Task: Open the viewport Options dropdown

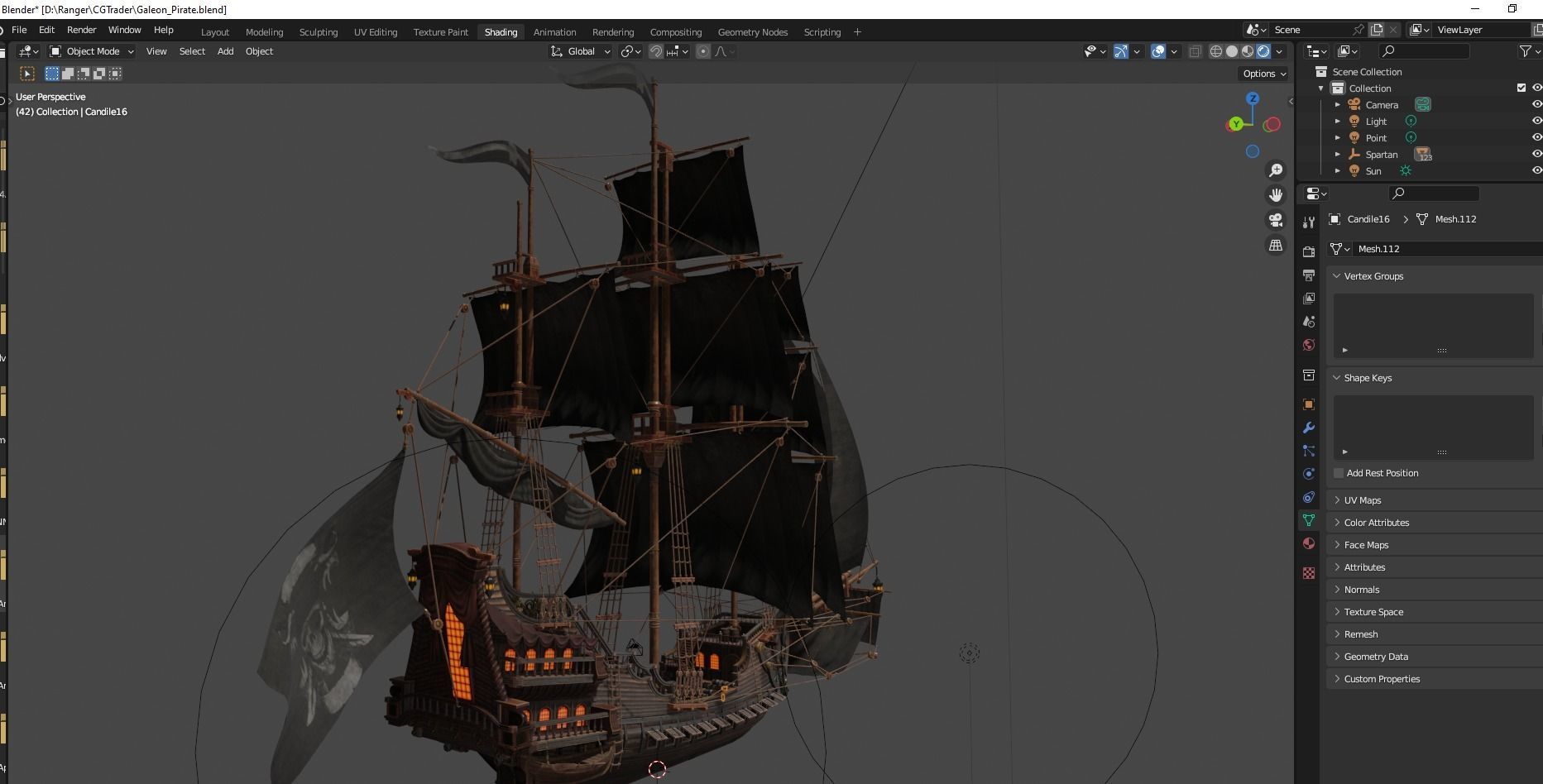Action: 1264,74
